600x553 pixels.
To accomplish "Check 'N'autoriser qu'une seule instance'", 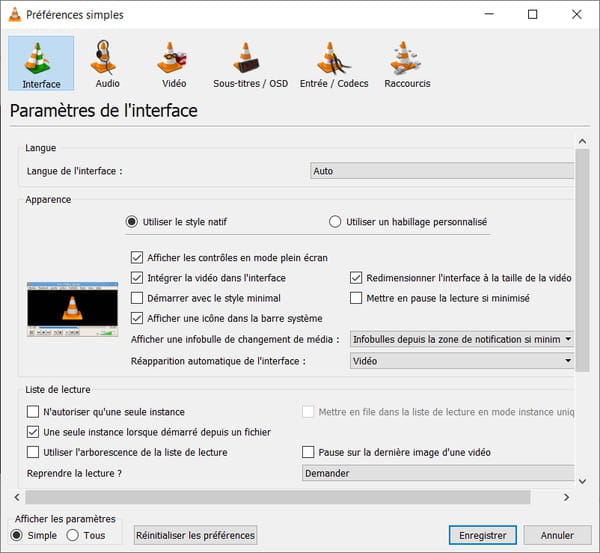I will click(x=33, y=412).
